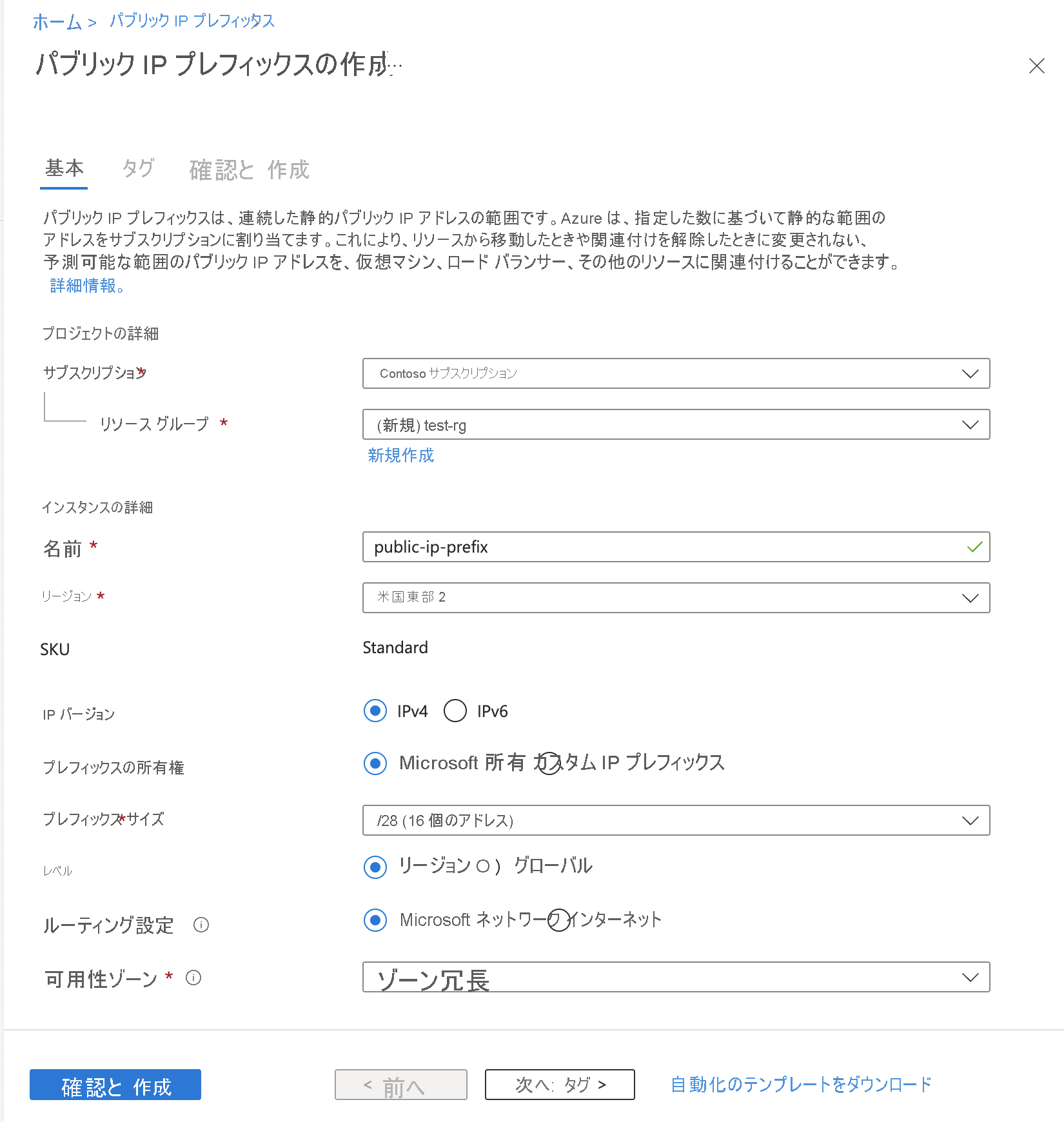The height and width of the screenshot is (1122, 1064).
Task: Select the IPv4 radio button
Action: point(375,711)
